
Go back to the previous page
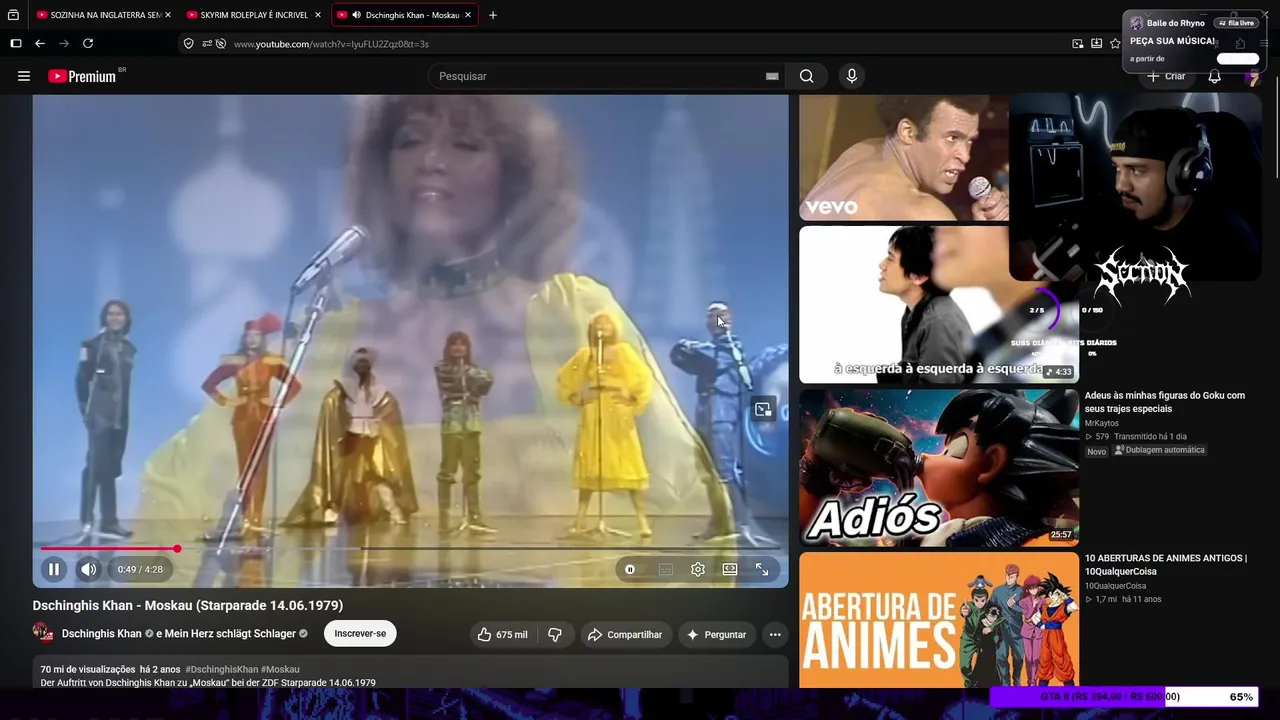40,44
